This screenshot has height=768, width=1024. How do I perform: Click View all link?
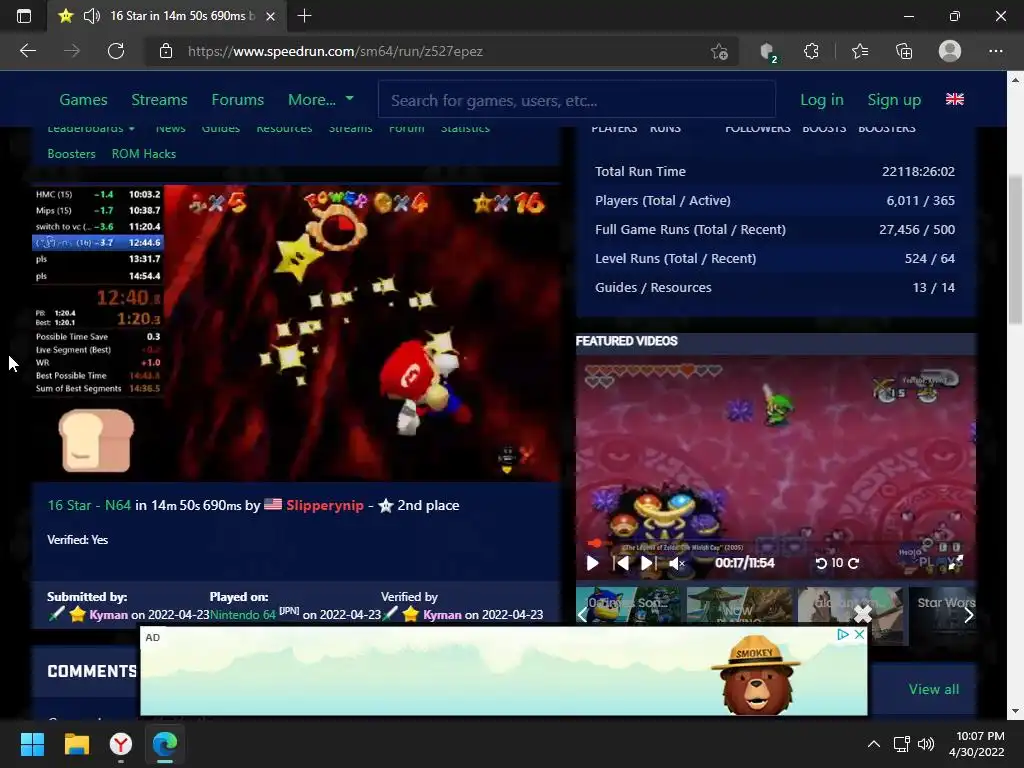(934, 689)
